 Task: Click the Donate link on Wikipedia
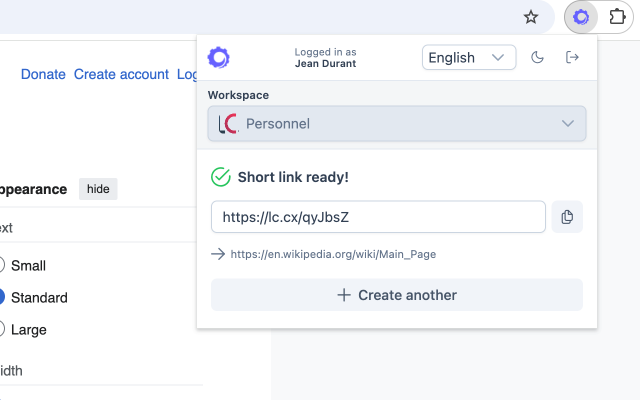click(x=43, y=74)
